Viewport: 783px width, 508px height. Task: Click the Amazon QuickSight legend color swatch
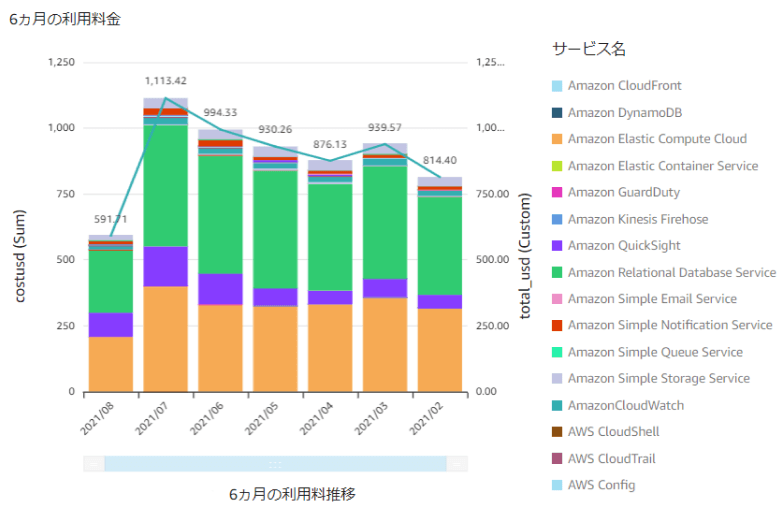tap(557, 246)
